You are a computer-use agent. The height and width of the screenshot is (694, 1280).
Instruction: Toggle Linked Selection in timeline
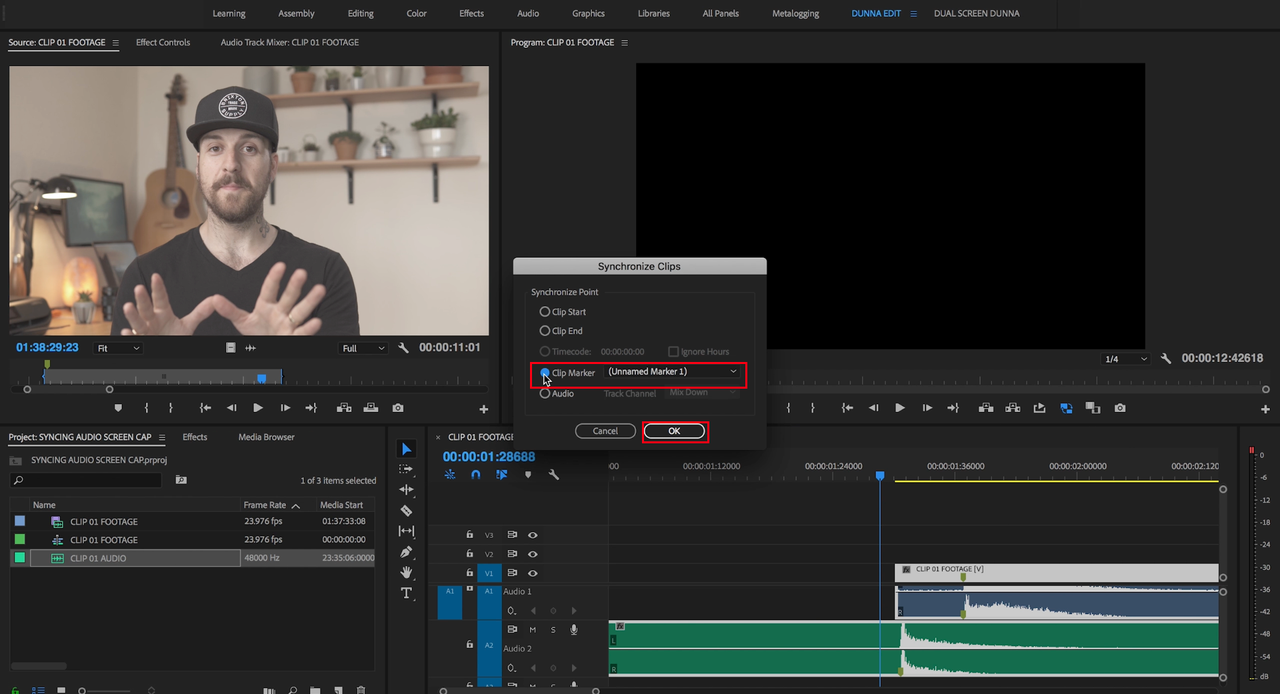502,475
